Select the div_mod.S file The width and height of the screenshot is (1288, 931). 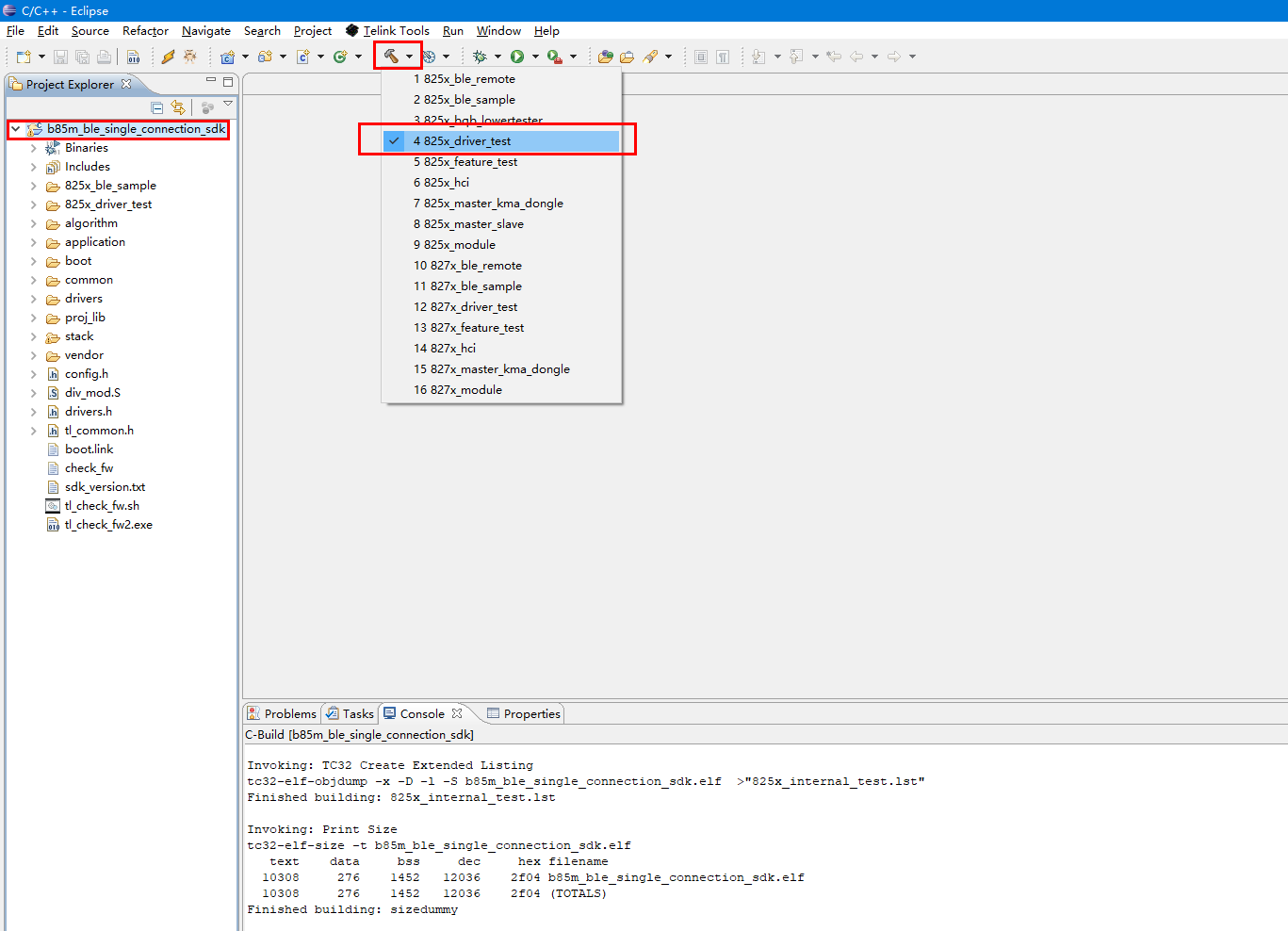coord(92,393)
